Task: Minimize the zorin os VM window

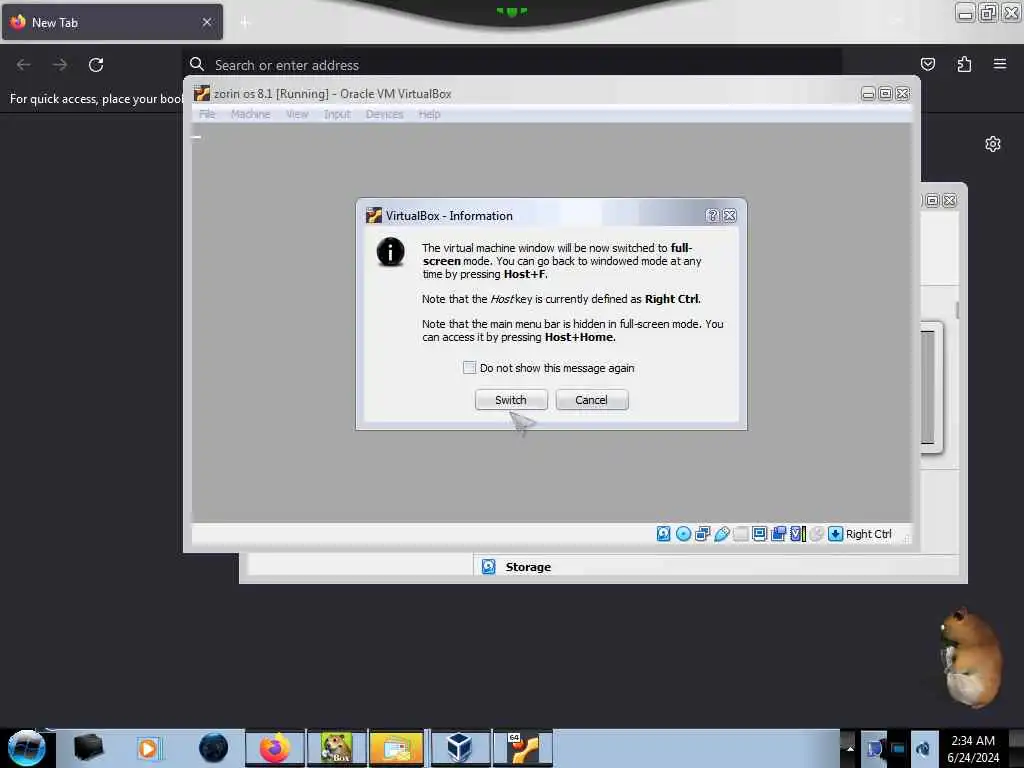Action: pyautogui.click(x=868, y=94)
